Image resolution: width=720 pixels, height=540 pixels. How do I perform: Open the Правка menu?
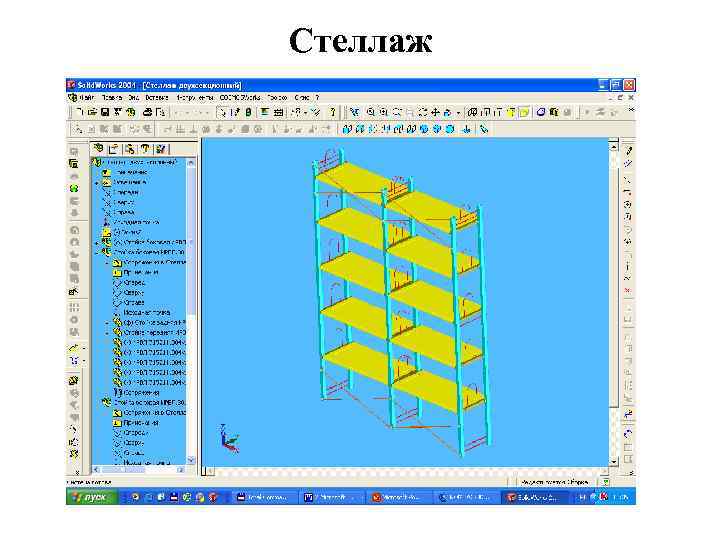(112, 98)
